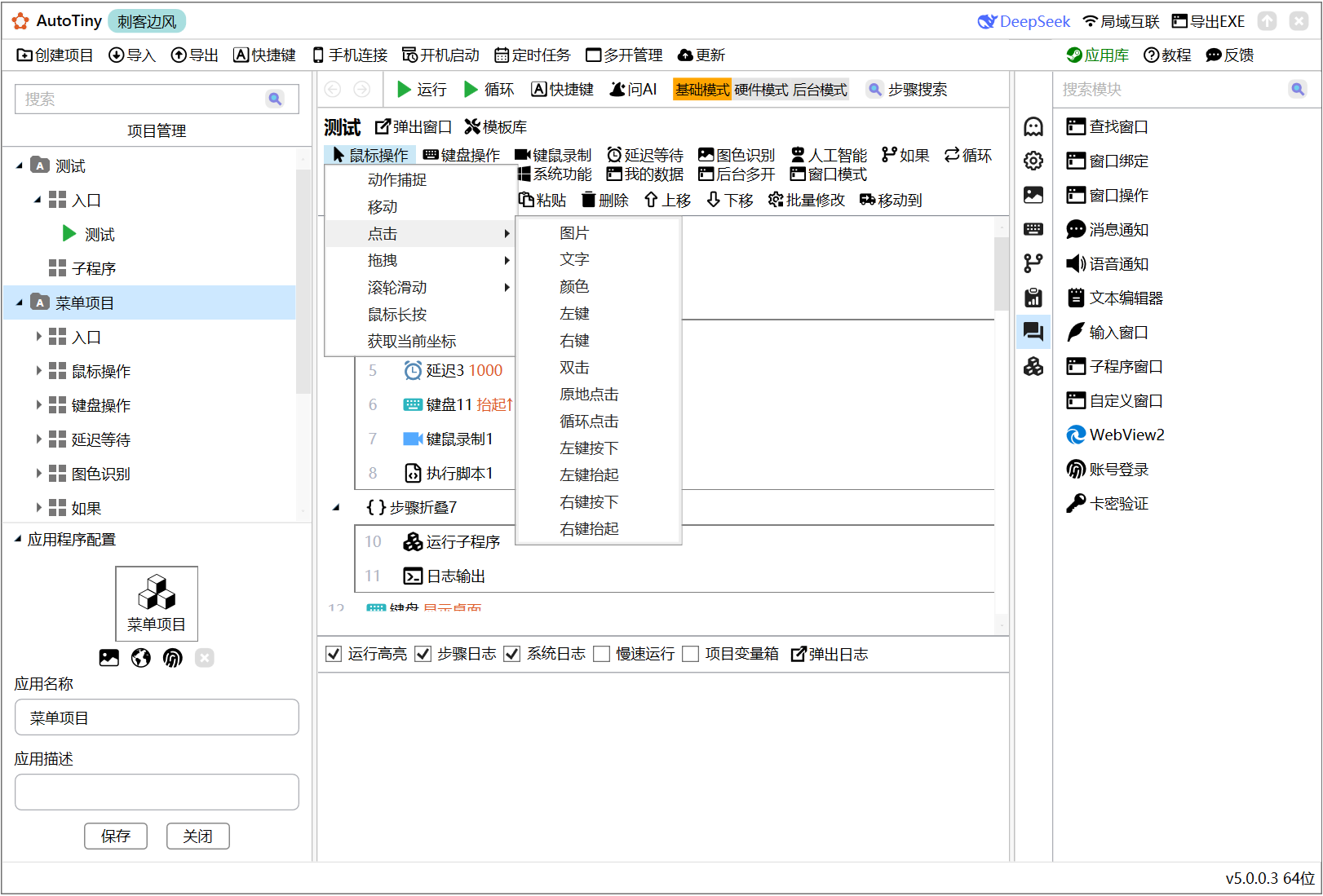
Task: Open 手机连接 from the toolbar
Action: [350, 55]
